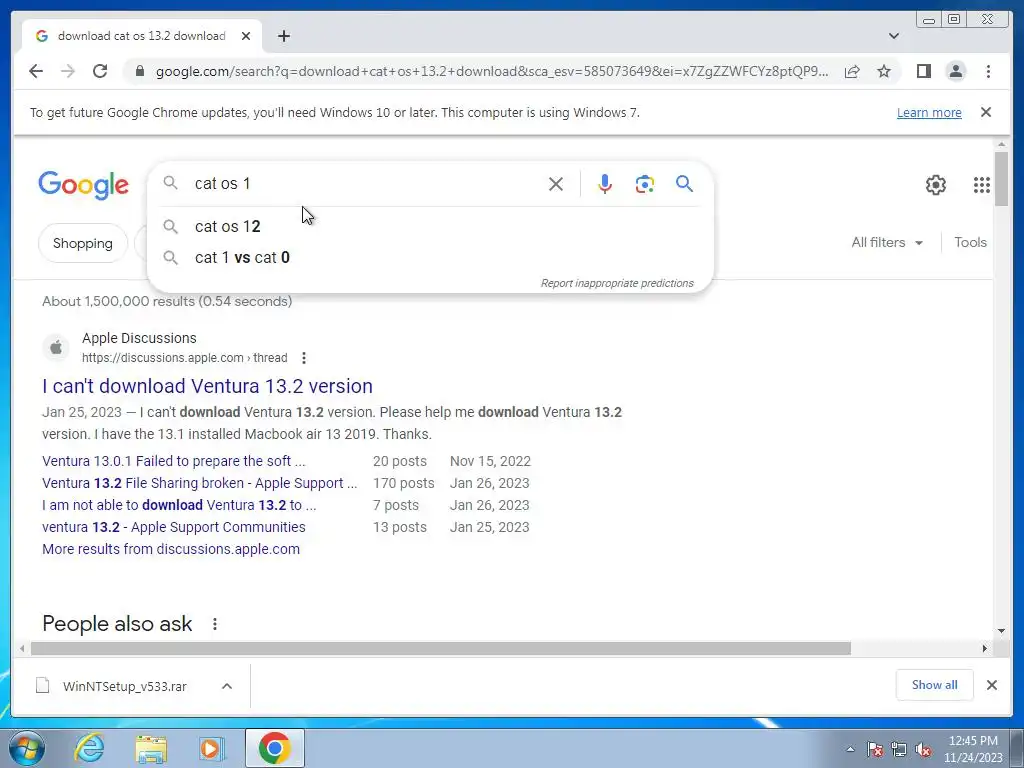The width and height of the screenshot is (1024, 768).
Task: Click the vertical scrollbar thumb
Action: (1001, 178)
